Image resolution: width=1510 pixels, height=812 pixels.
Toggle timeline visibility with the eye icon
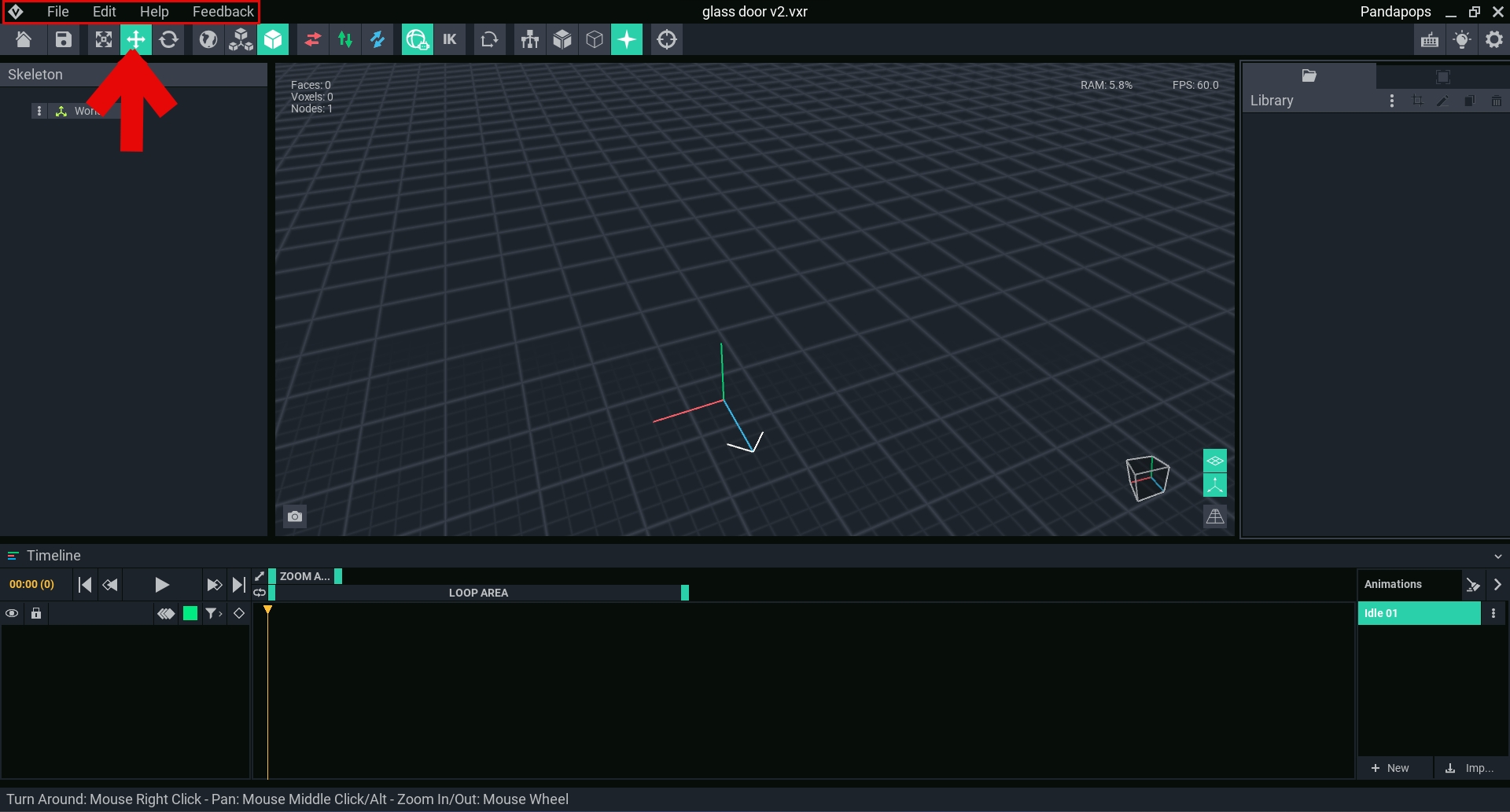(x=12, y=613)
